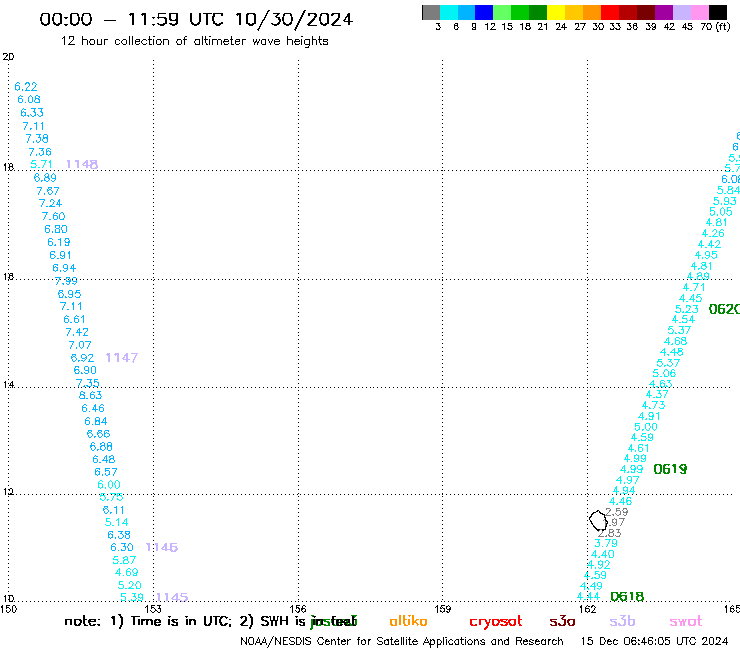
Task: Select the s3a satellite legend label
Action: click(562, 621)
